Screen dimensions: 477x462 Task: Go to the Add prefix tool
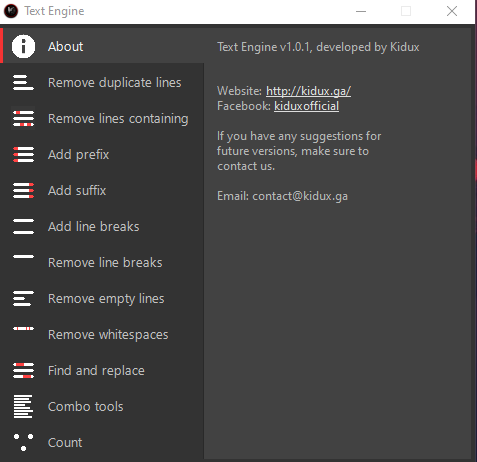[79, 155]
